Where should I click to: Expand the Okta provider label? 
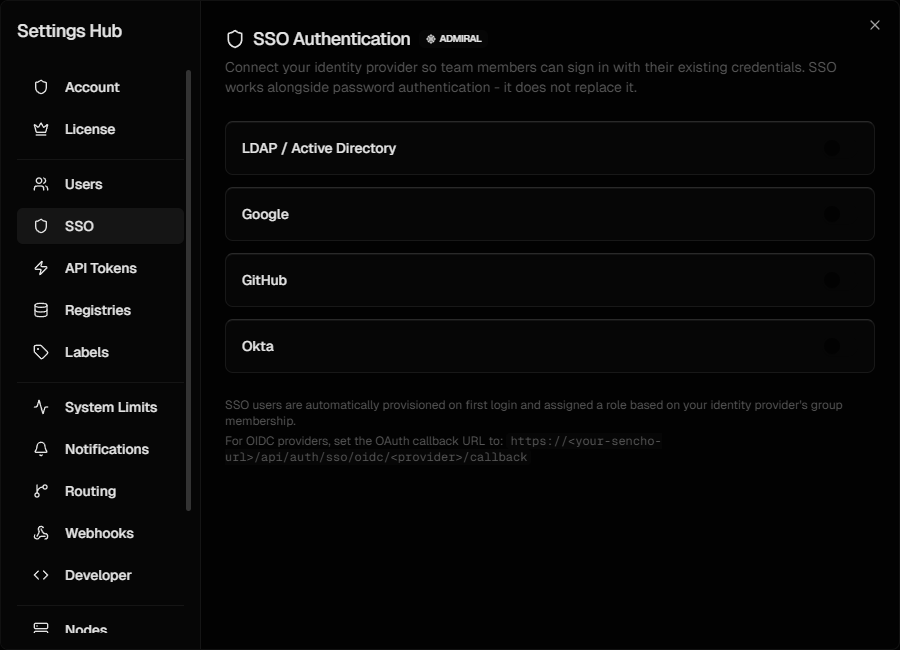point(258,346)
